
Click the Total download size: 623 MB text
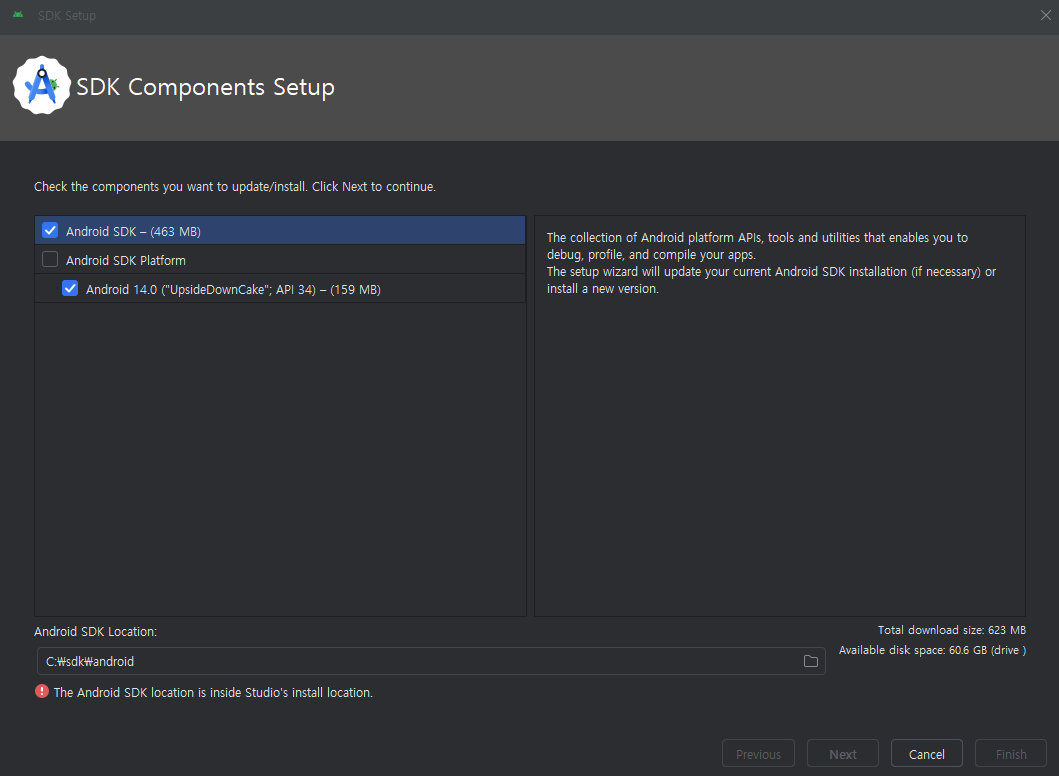952,630
